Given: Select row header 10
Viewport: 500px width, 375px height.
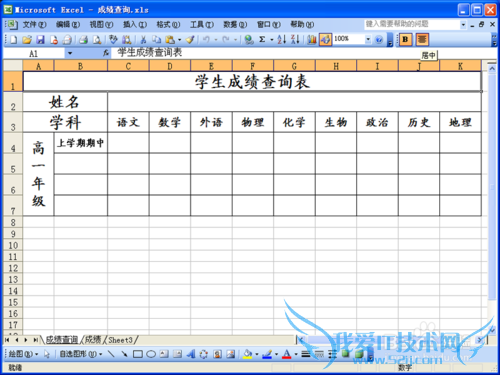Looking at the screenshot, I should point(13,245).
